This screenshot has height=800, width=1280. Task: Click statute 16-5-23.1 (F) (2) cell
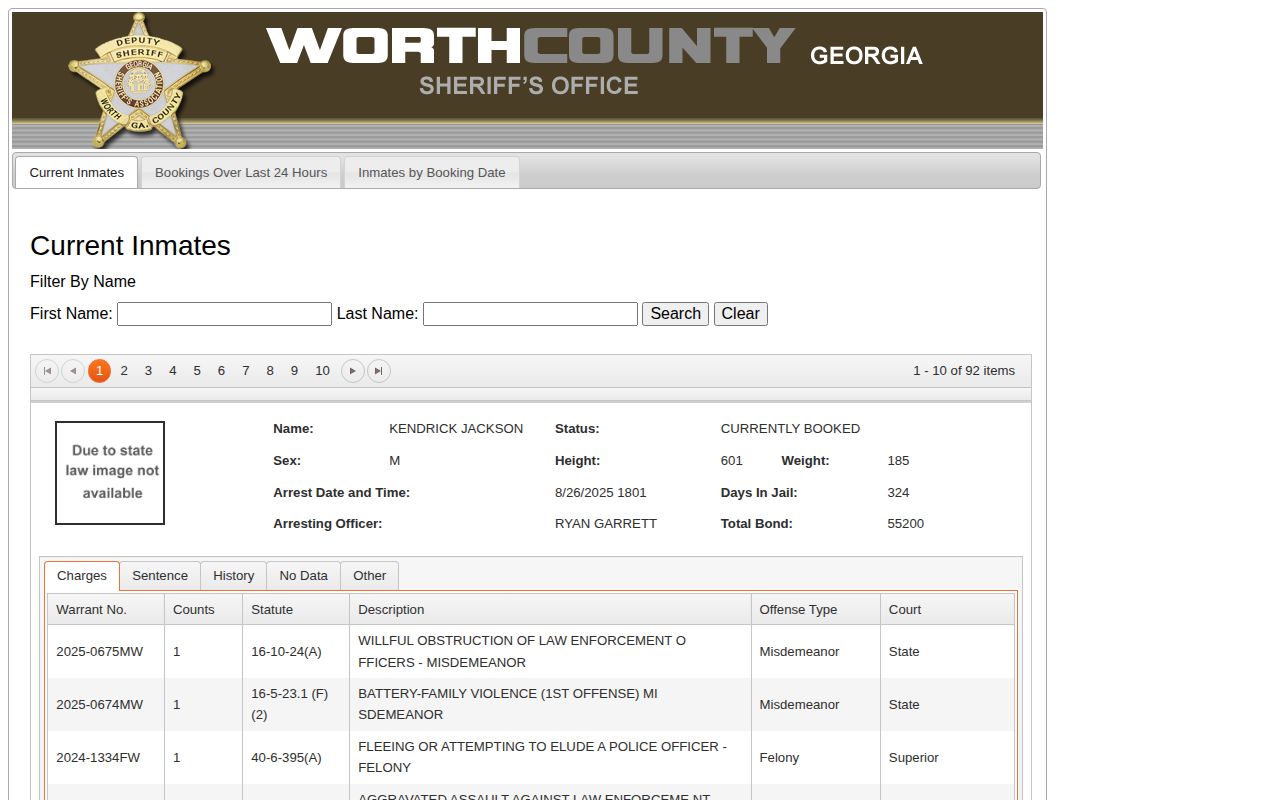pos(296,705)
